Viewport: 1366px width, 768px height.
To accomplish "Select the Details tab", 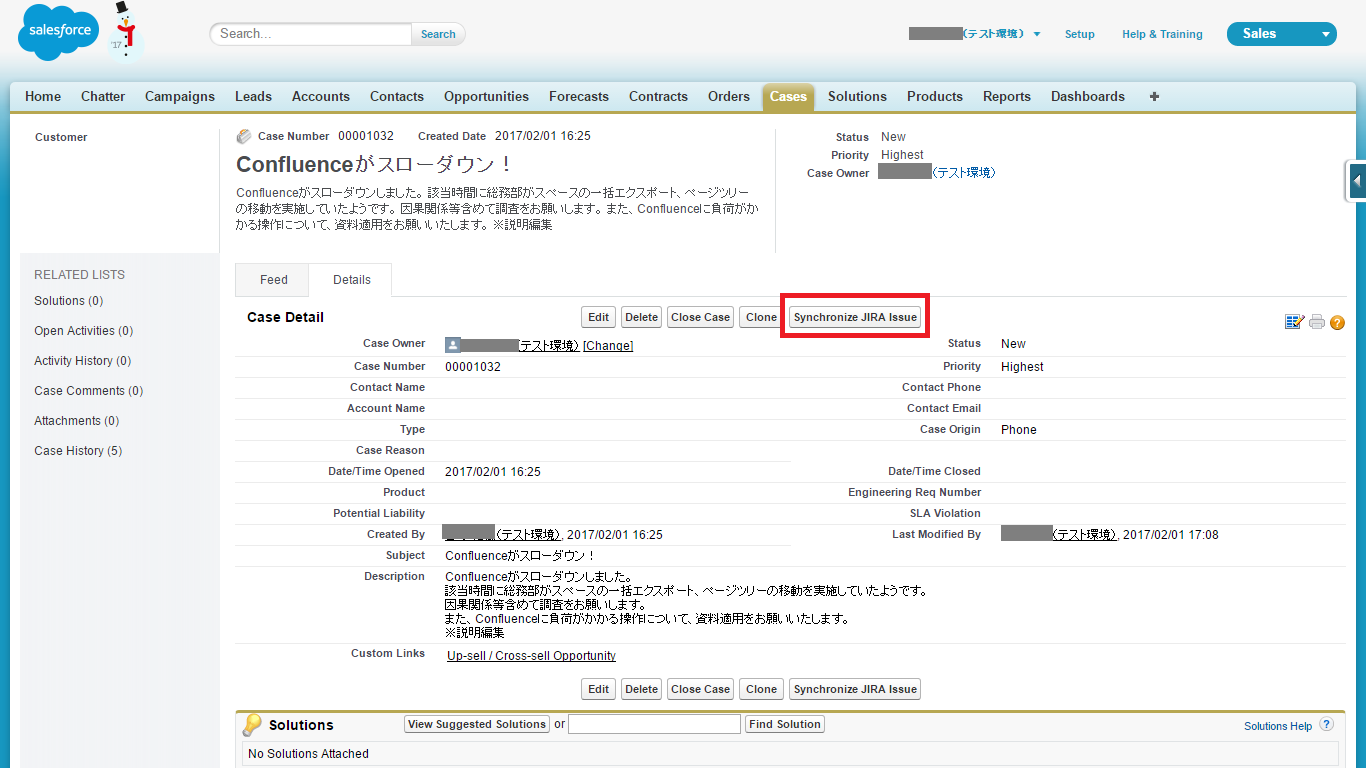I will tap(351, 280).
